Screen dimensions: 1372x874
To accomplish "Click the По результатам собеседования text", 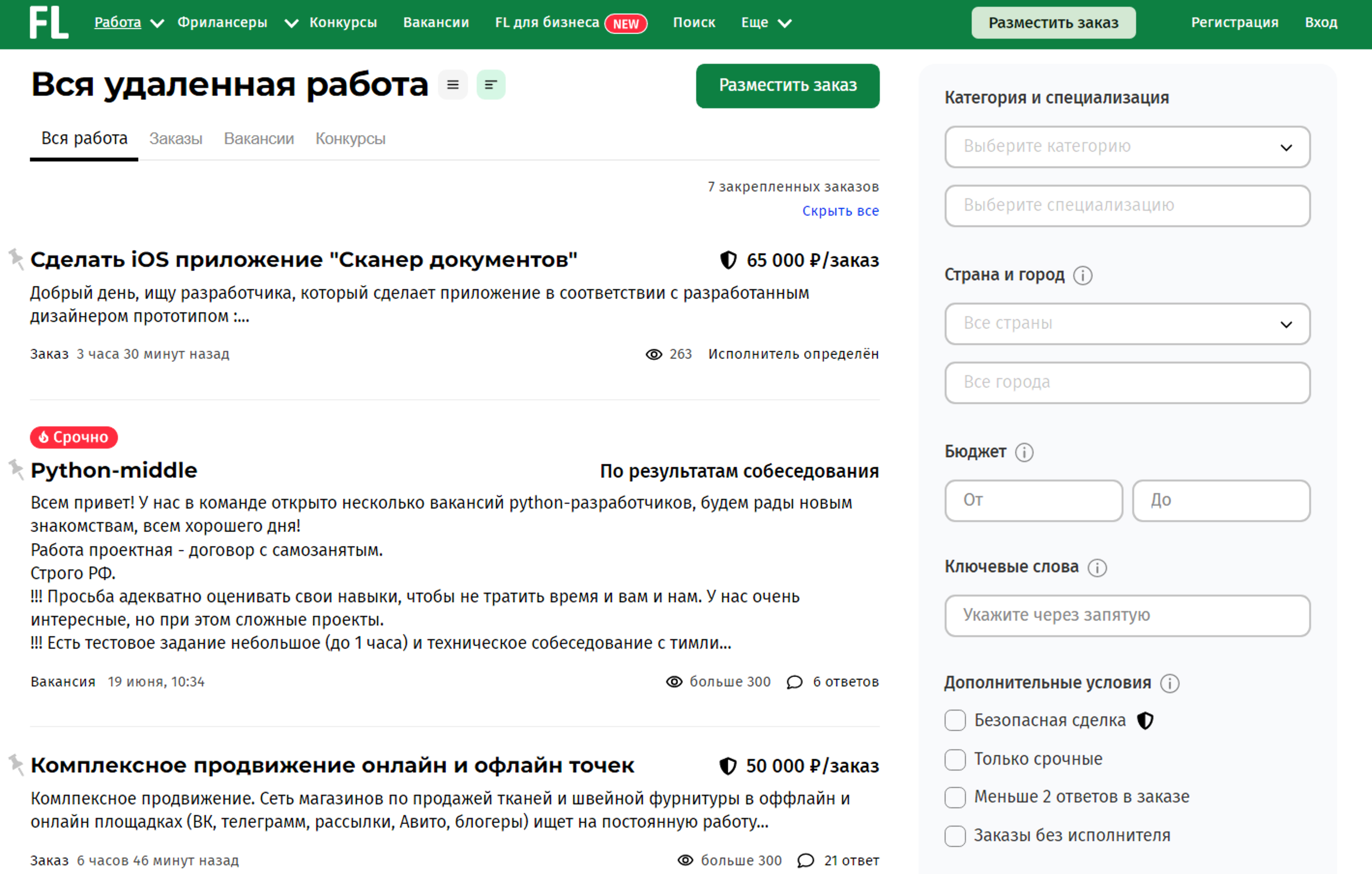I will click(739, 471).
